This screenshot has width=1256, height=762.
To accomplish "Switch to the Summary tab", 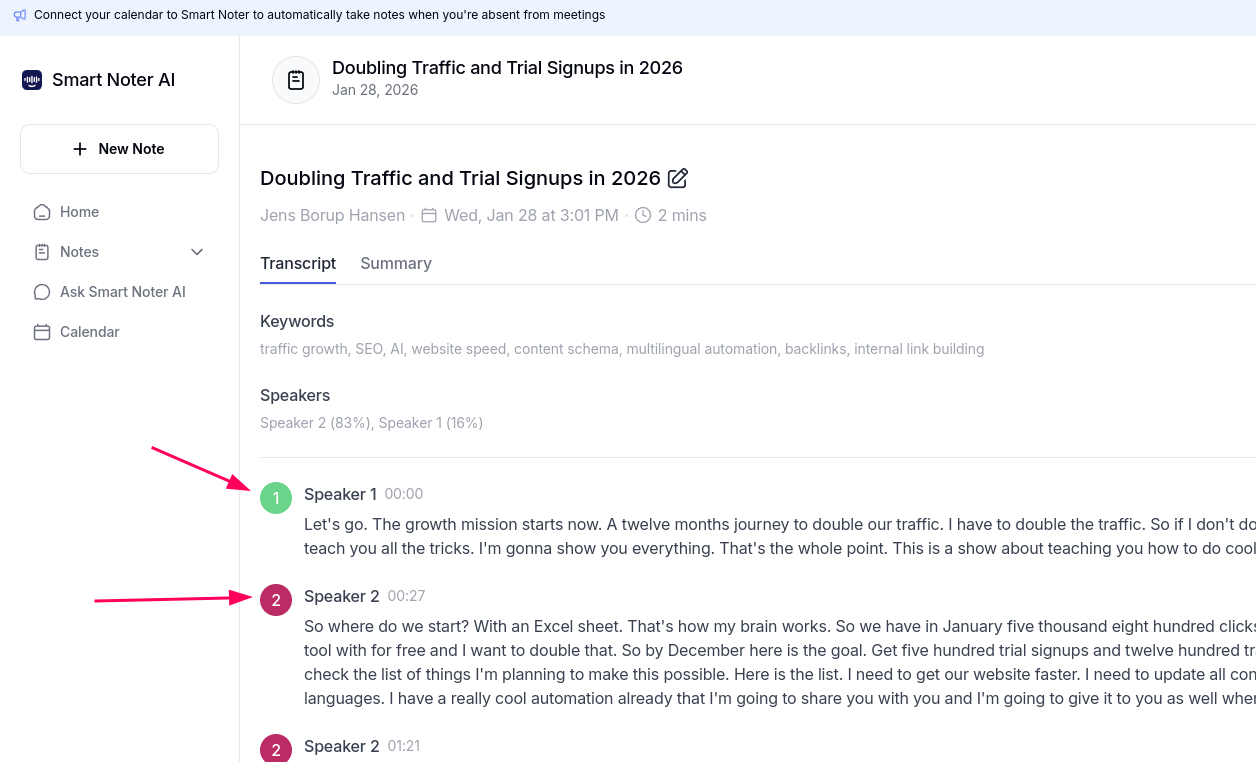I will tap(396, 263).
